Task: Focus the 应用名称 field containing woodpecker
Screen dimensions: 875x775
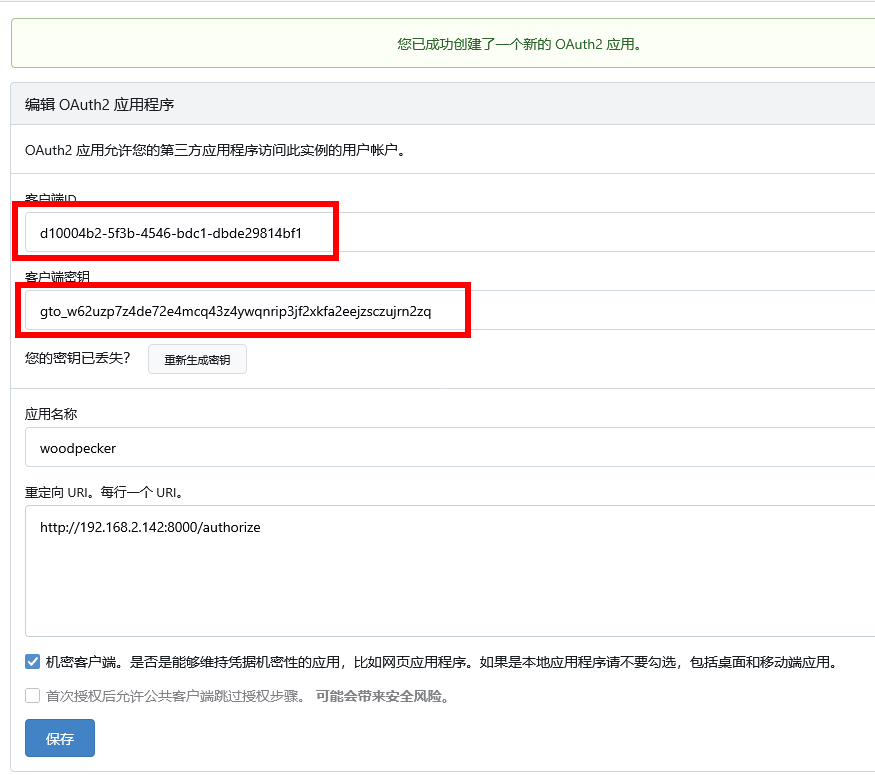Action: (450, 448)
